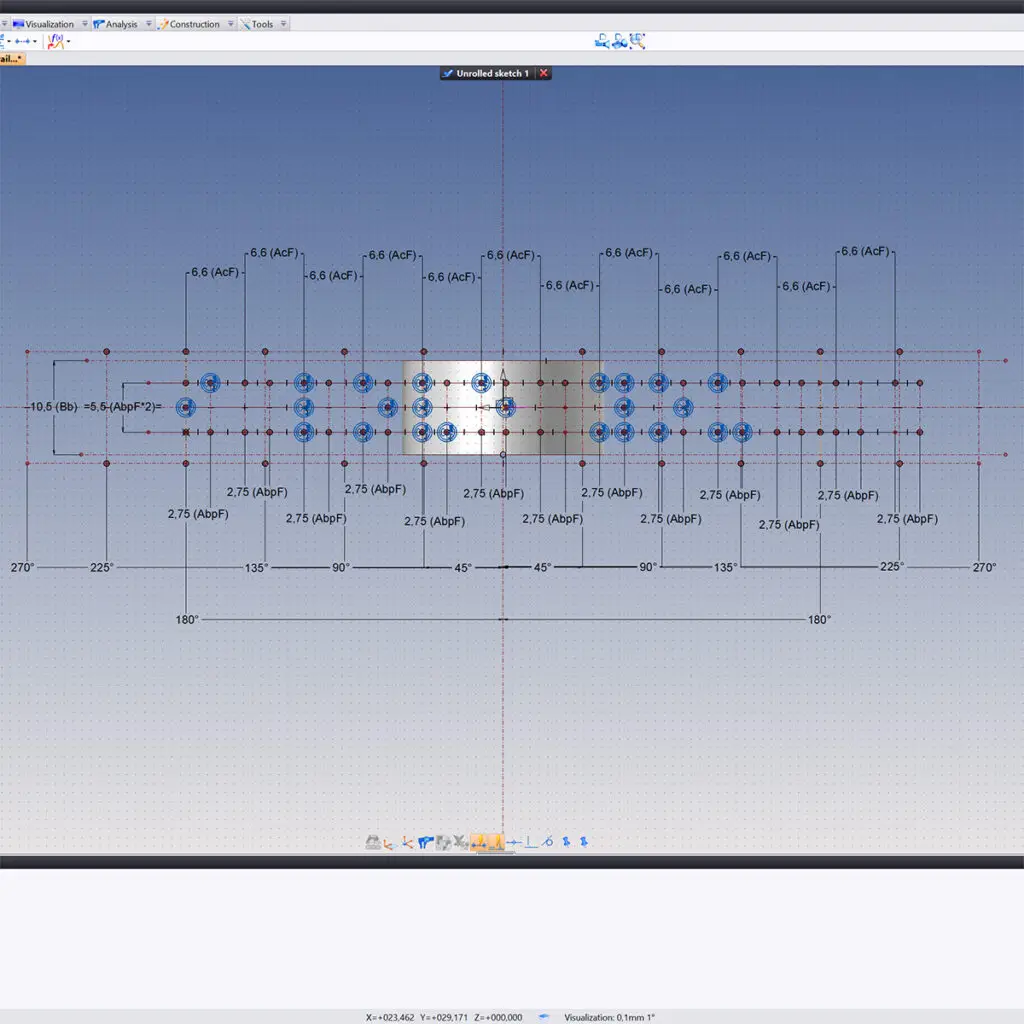Click the Z=+000,000 coordinate readout
Screen dimensions: 1024x1024
coord(498,1017)
